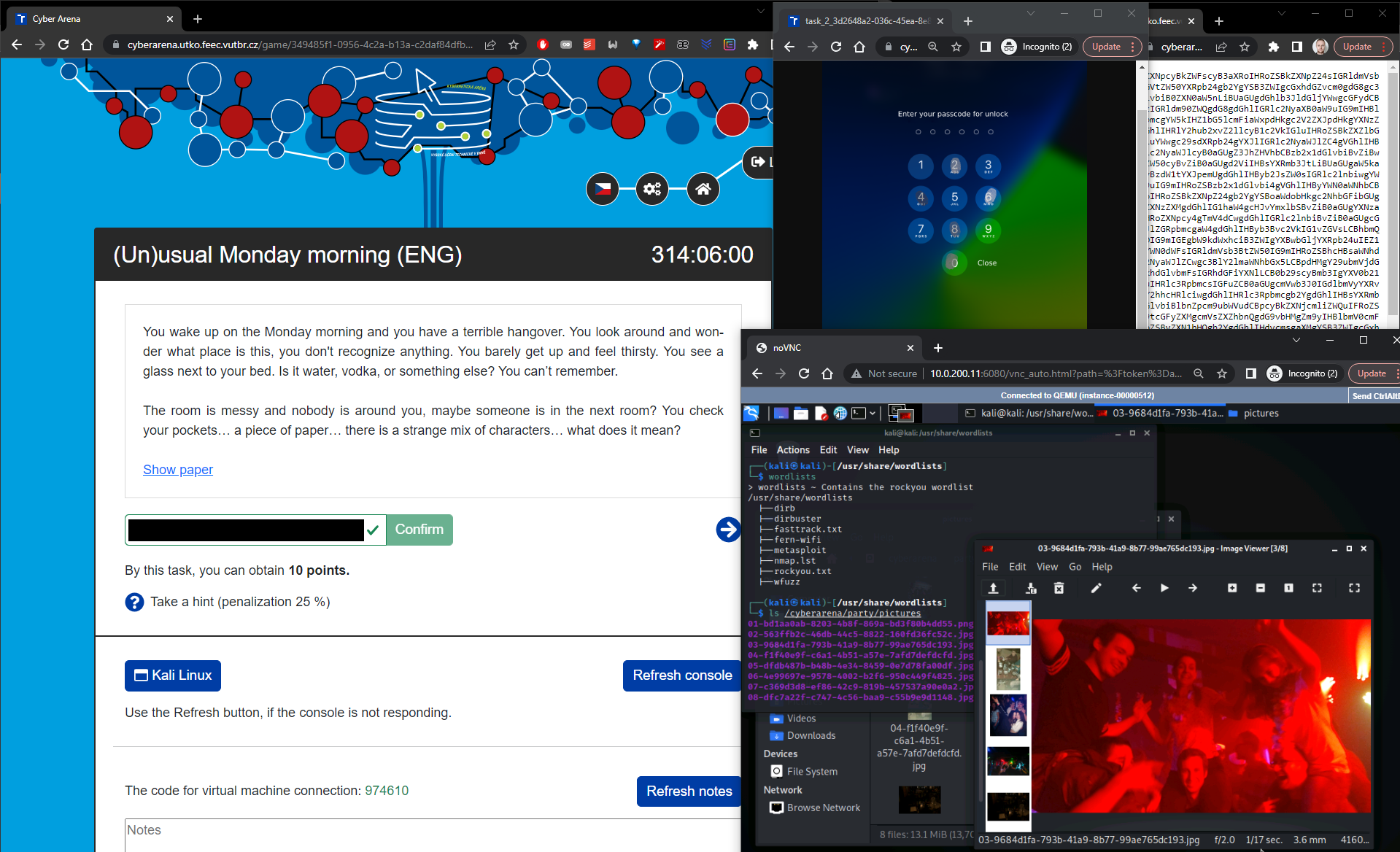Open the Show paper link

coord(178,470)
